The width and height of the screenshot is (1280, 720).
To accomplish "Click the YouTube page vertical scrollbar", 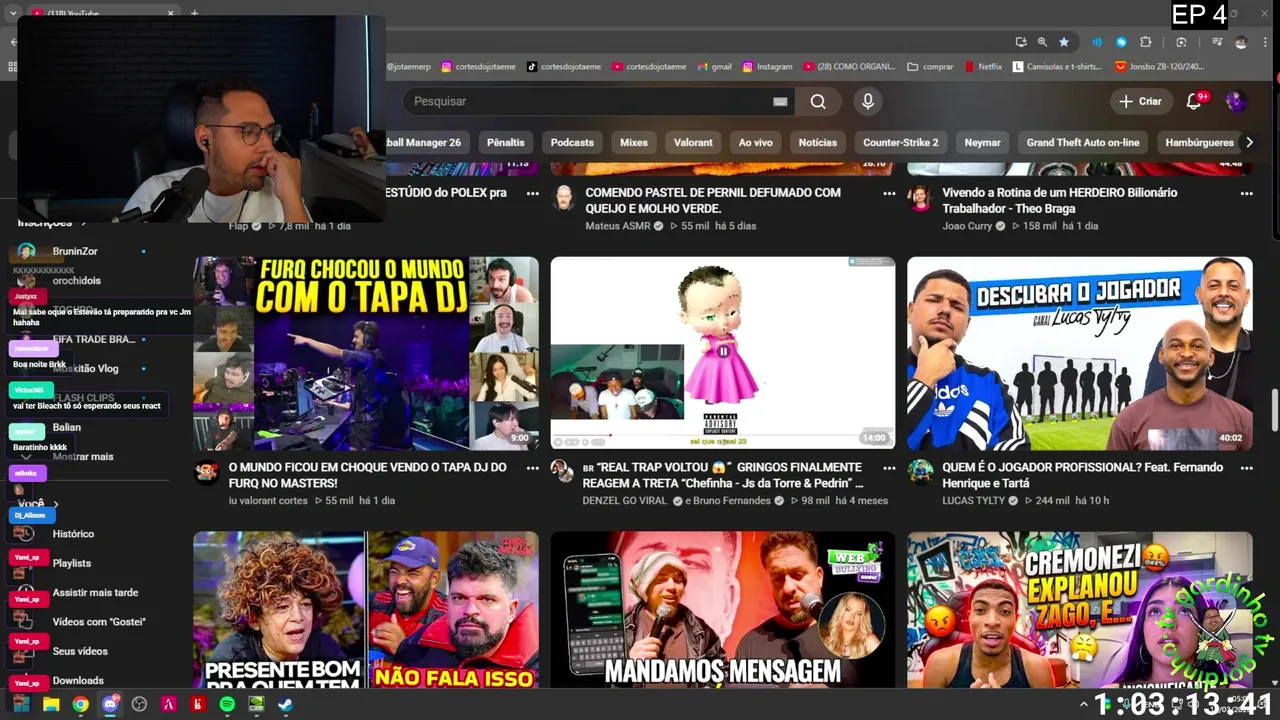I will click(1274, 411).
